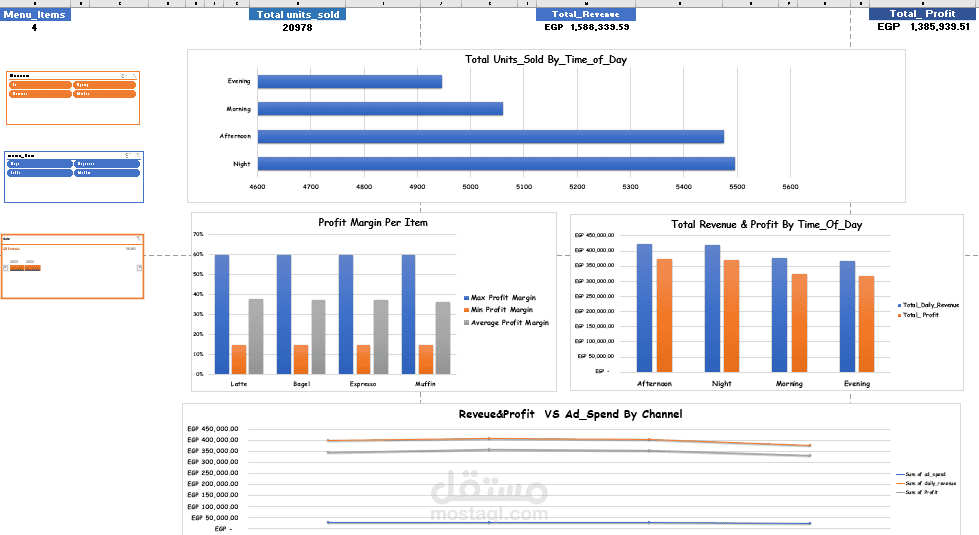This screenshot has height=535, width=979.
Task: Filter by Winter in the Season slicer
Action: click(x=104, y=94)
